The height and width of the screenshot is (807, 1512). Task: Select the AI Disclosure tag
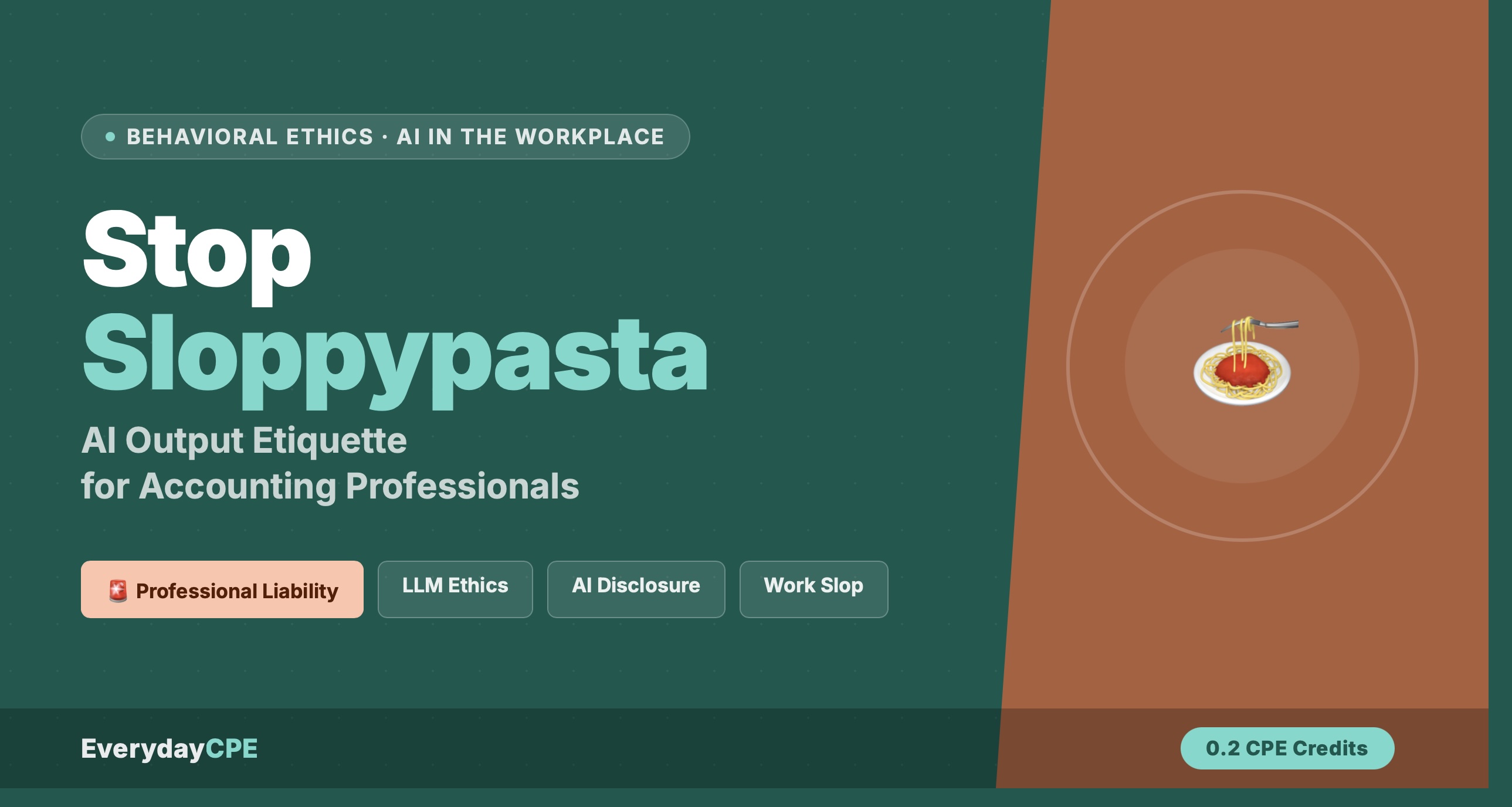coord(636,589)
